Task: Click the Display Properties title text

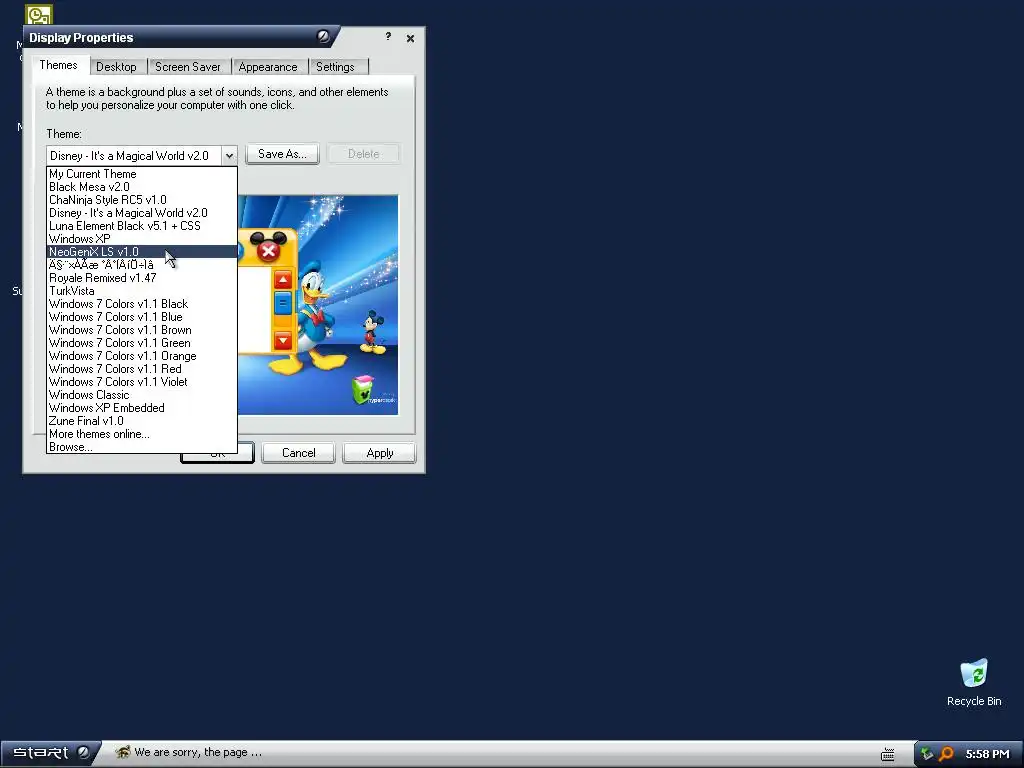Action: (81, 38)
